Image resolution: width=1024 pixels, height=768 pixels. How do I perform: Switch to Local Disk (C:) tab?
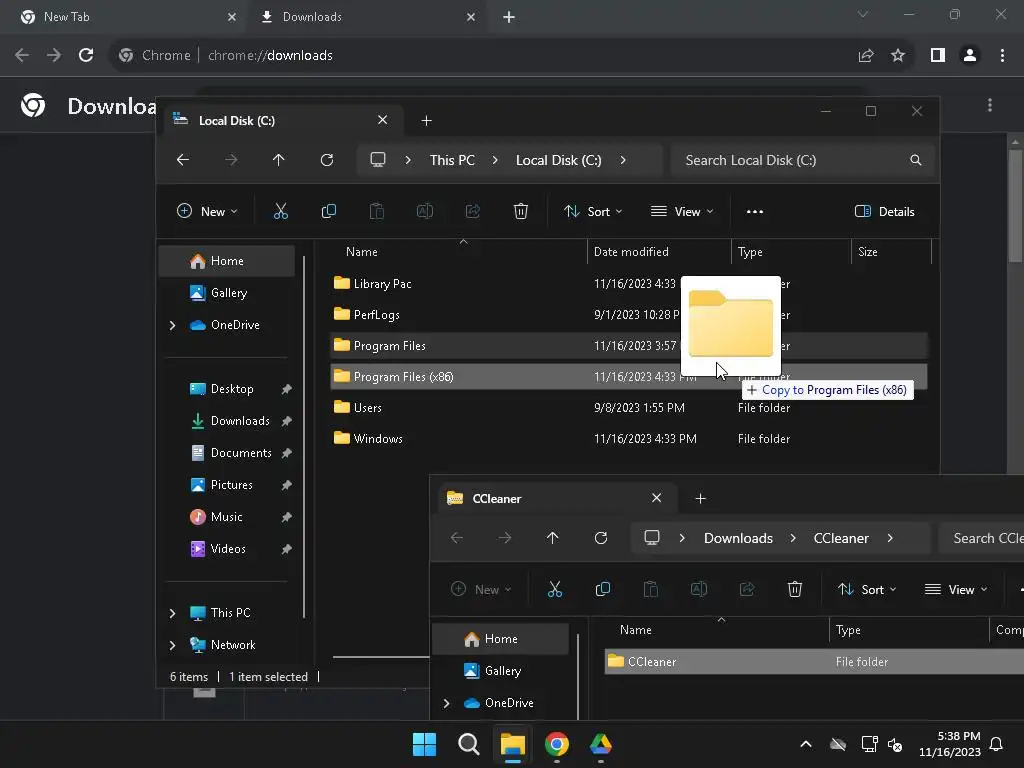coord(281,121)
